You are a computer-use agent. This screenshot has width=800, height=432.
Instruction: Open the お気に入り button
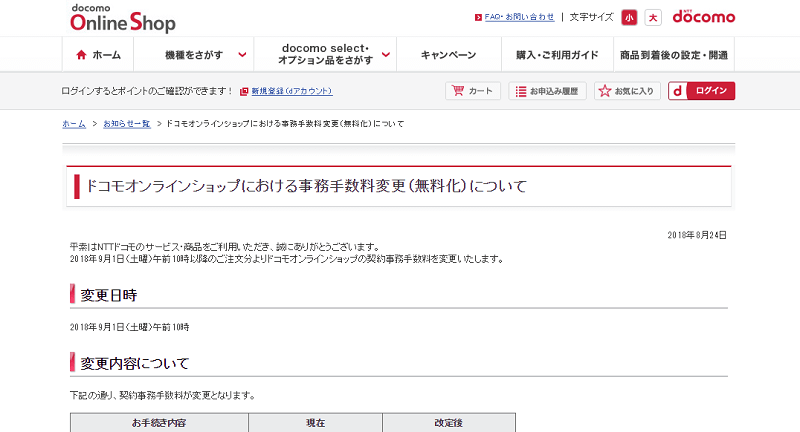[627, 91]
